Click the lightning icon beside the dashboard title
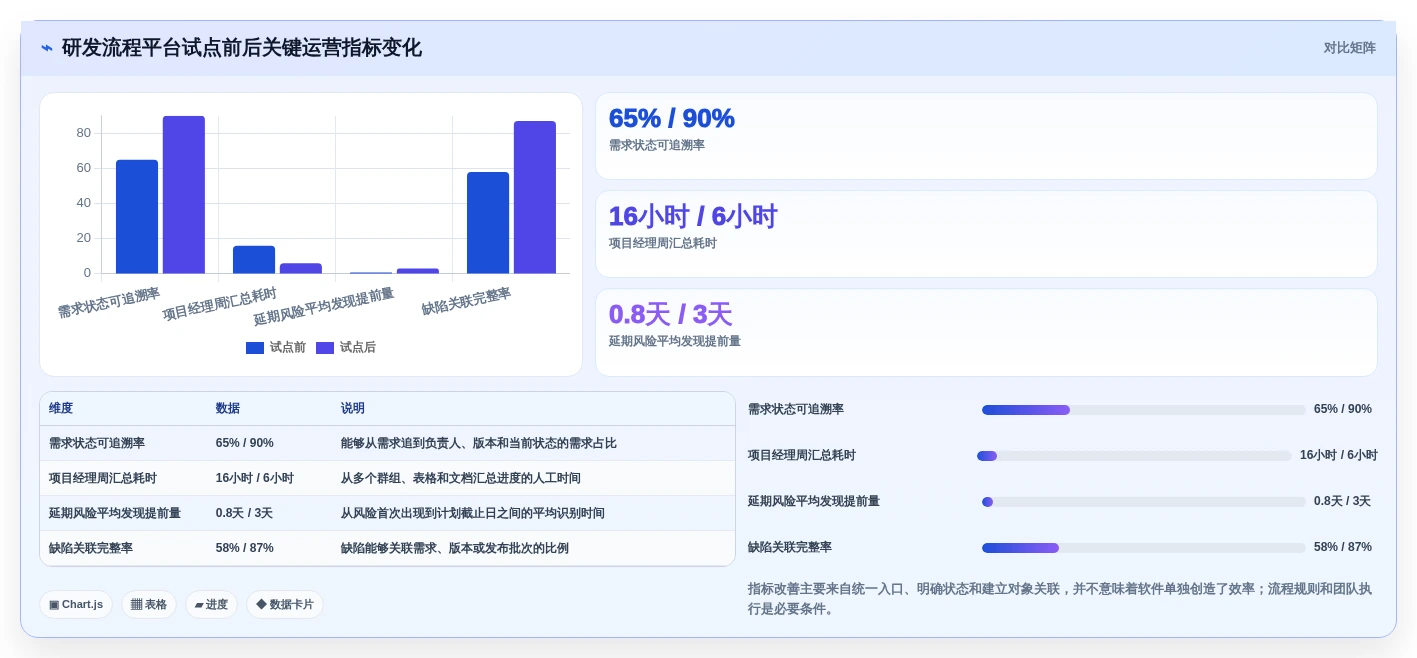This screenshot has width=1417, height=658. pos(47,48)
